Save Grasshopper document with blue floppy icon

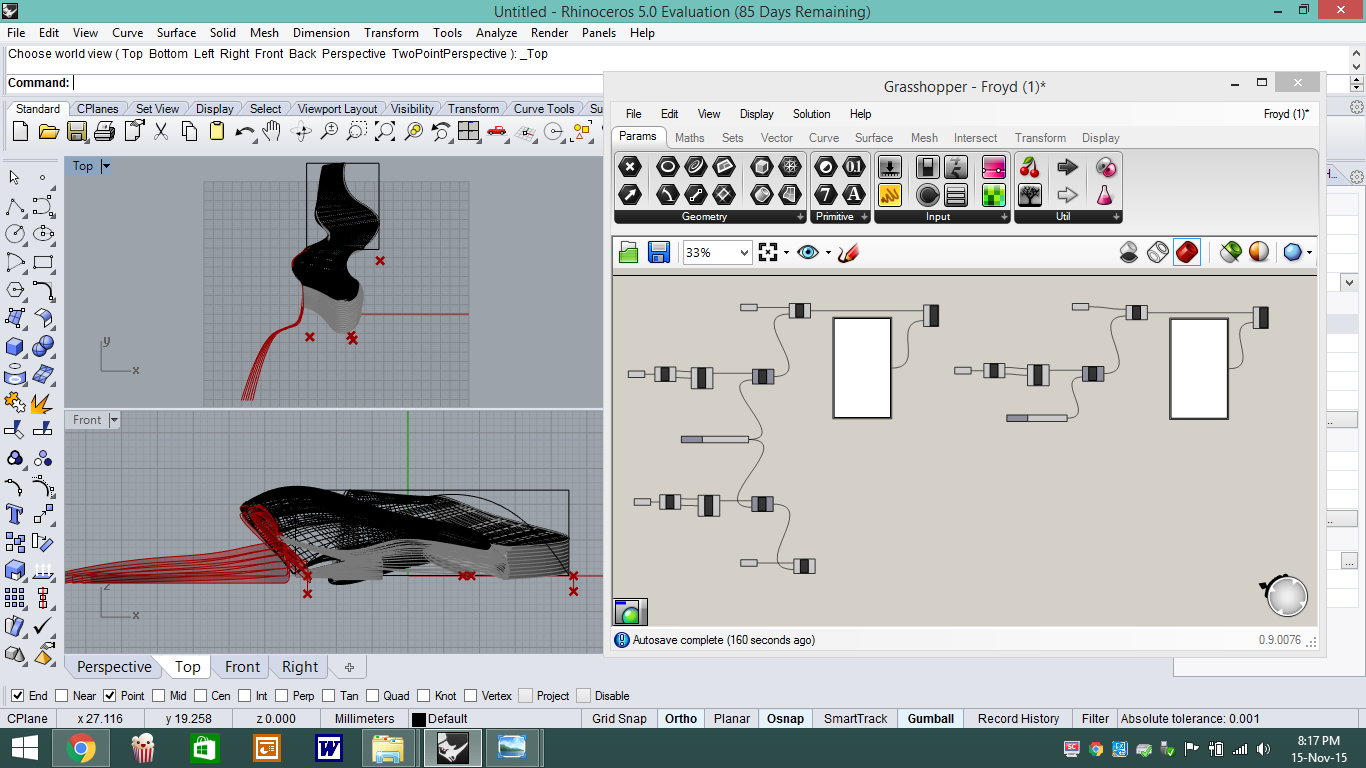click(658, 253)
